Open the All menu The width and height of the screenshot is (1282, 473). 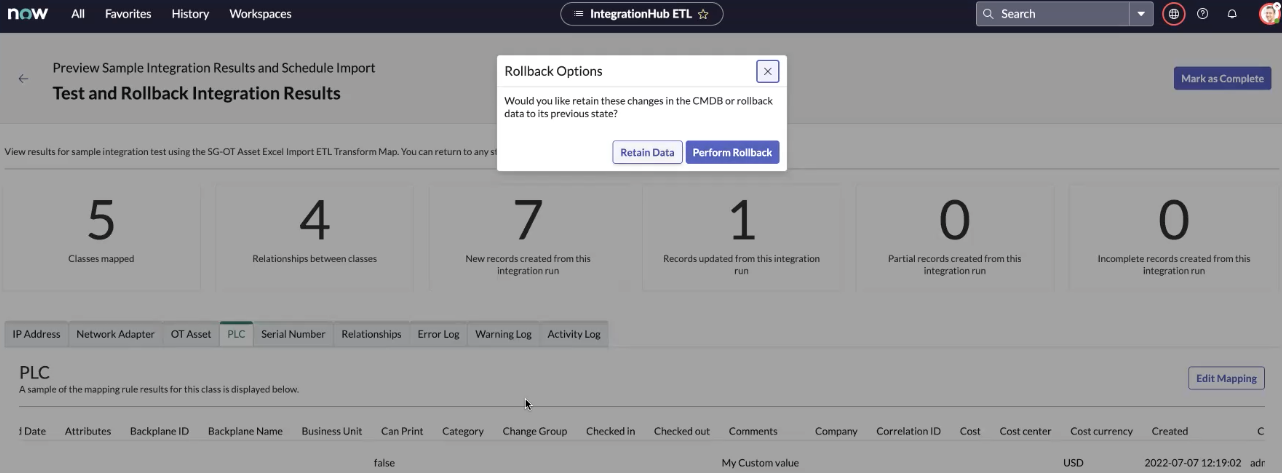tap(78, 14)
